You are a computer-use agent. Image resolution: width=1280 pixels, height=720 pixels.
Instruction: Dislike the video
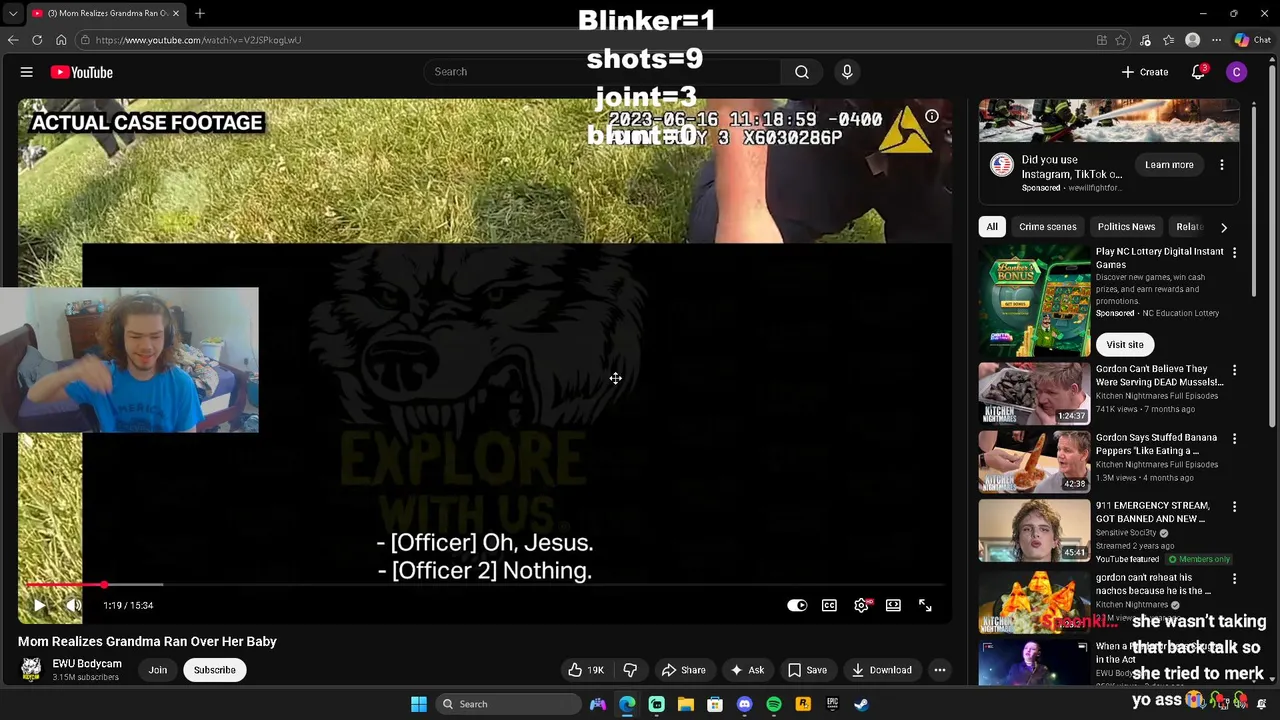coord(630,670)
